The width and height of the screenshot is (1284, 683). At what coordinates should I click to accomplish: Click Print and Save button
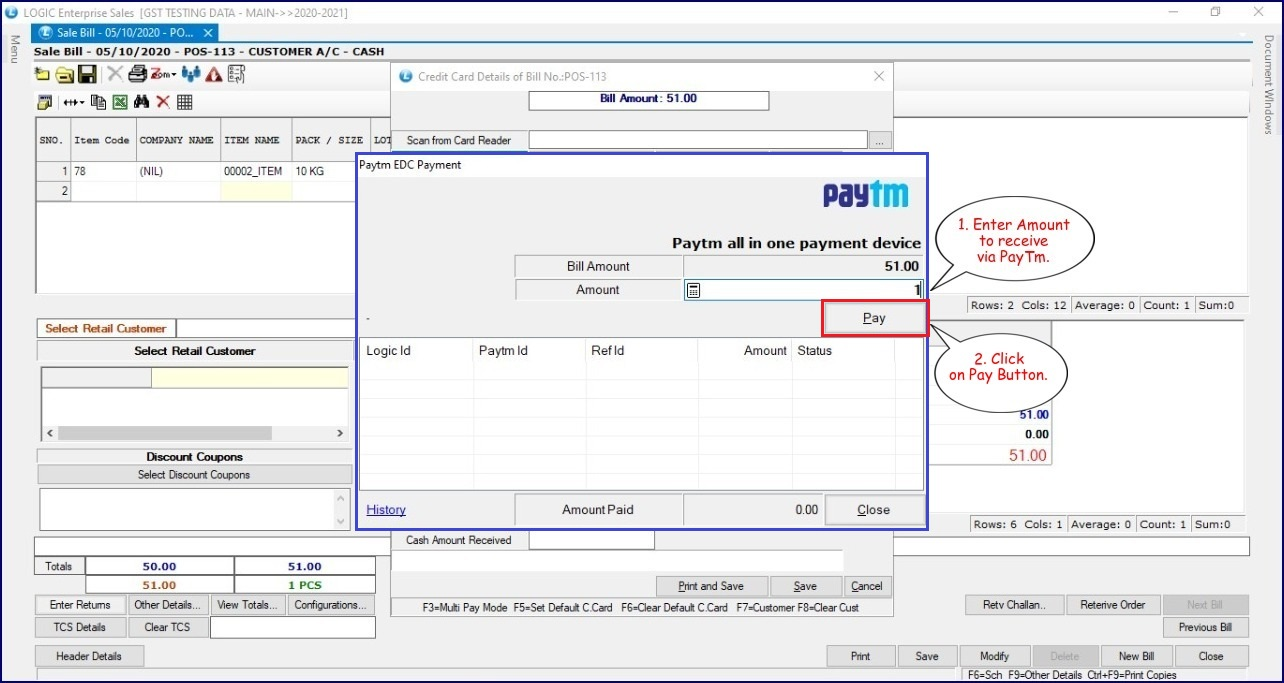[712, 586]
